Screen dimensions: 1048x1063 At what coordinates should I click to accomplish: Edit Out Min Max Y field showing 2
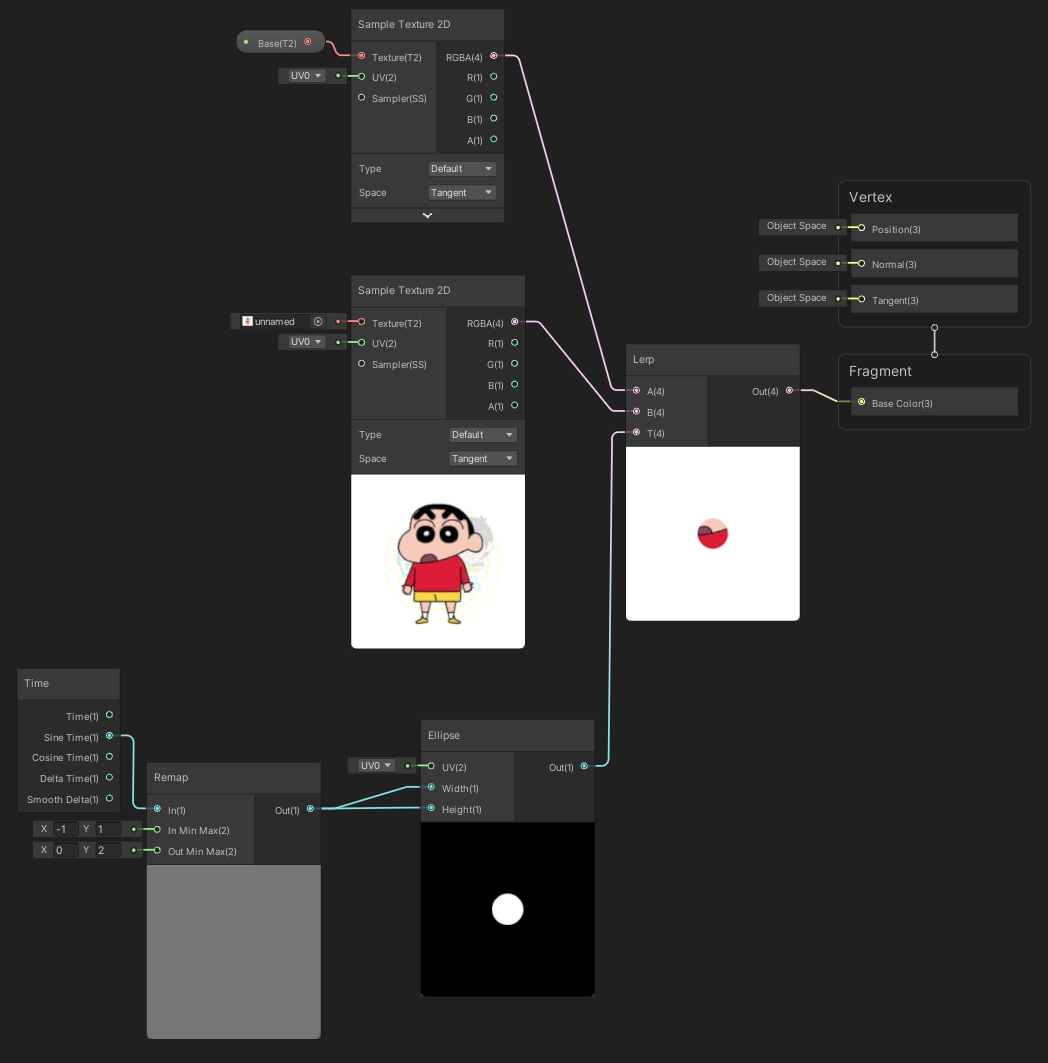[x=108, y=850]
